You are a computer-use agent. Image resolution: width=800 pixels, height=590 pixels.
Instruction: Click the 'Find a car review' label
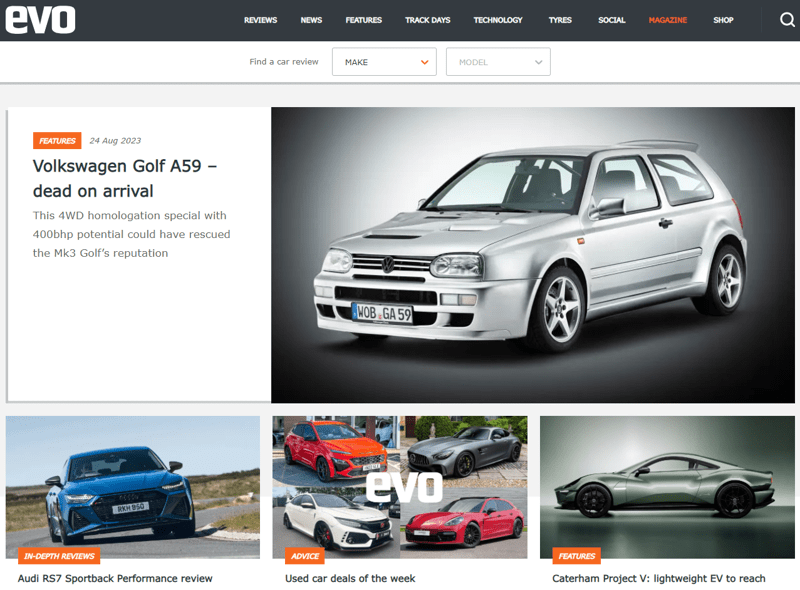pos(284,62)
